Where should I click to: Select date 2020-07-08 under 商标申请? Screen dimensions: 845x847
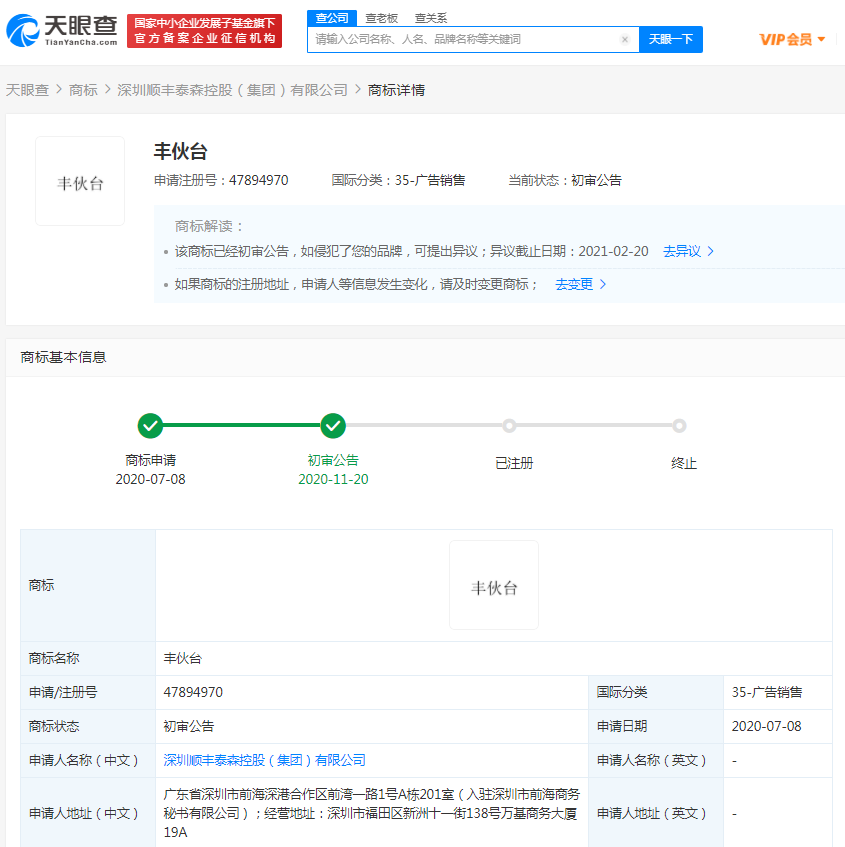tap(150, 479)
